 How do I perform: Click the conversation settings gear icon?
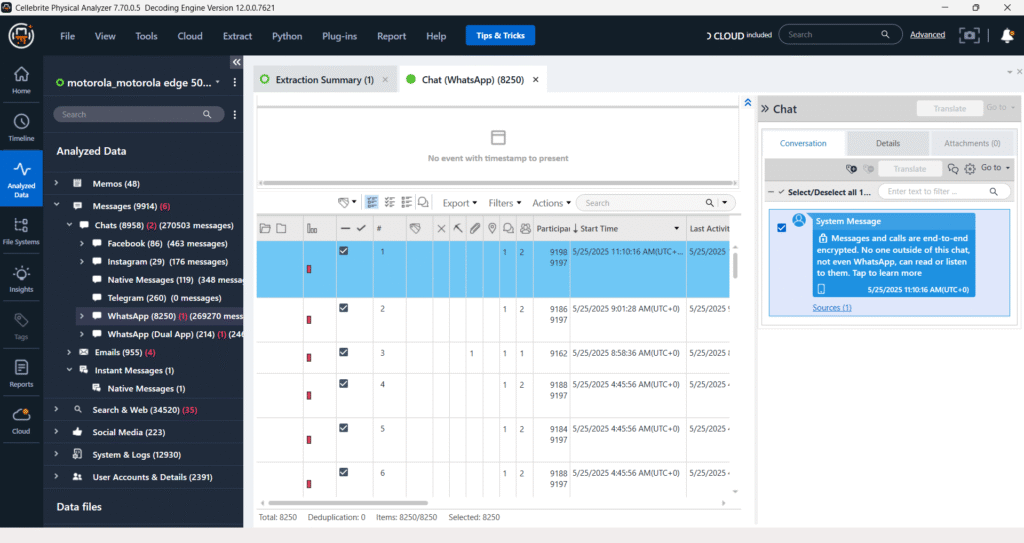[x=970, y=169]
